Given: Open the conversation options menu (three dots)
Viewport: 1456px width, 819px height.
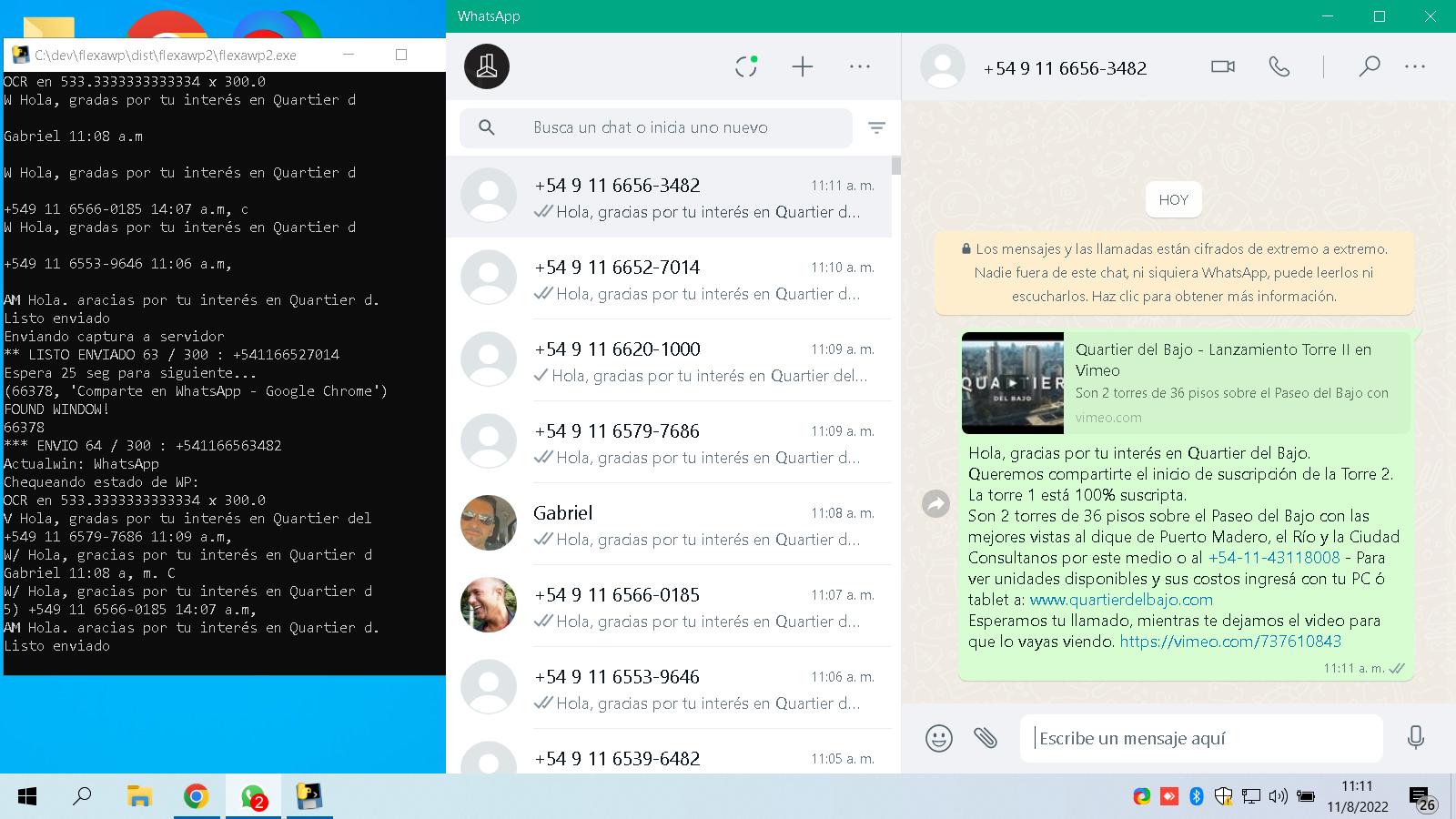Looking at the screenshot, I should point(1415,66).
